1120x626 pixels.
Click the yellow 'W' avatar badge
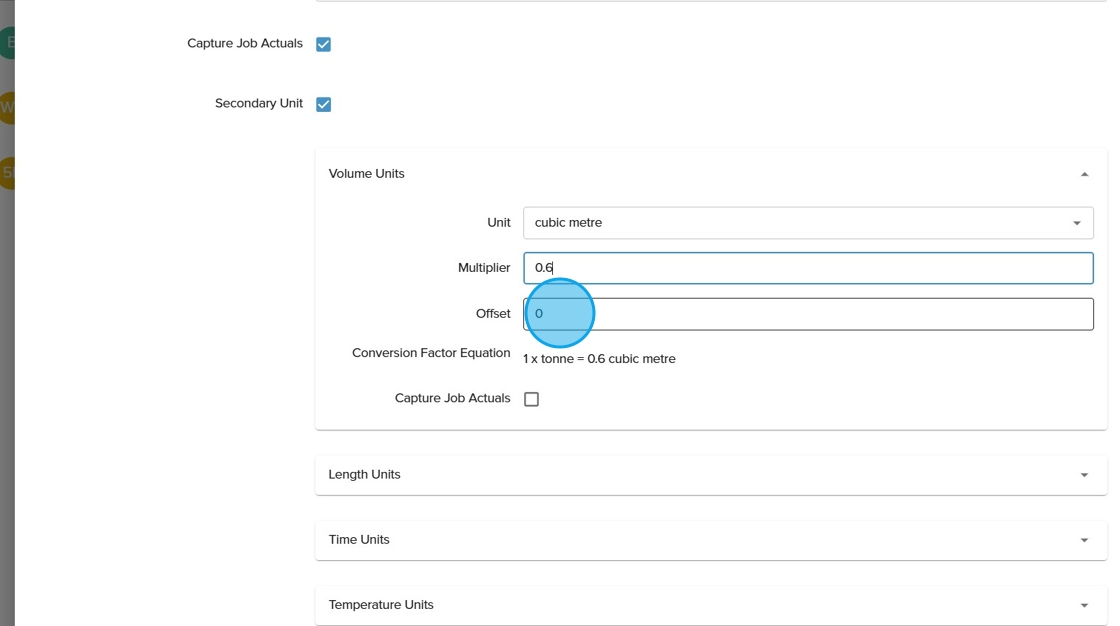pos(7,107)
